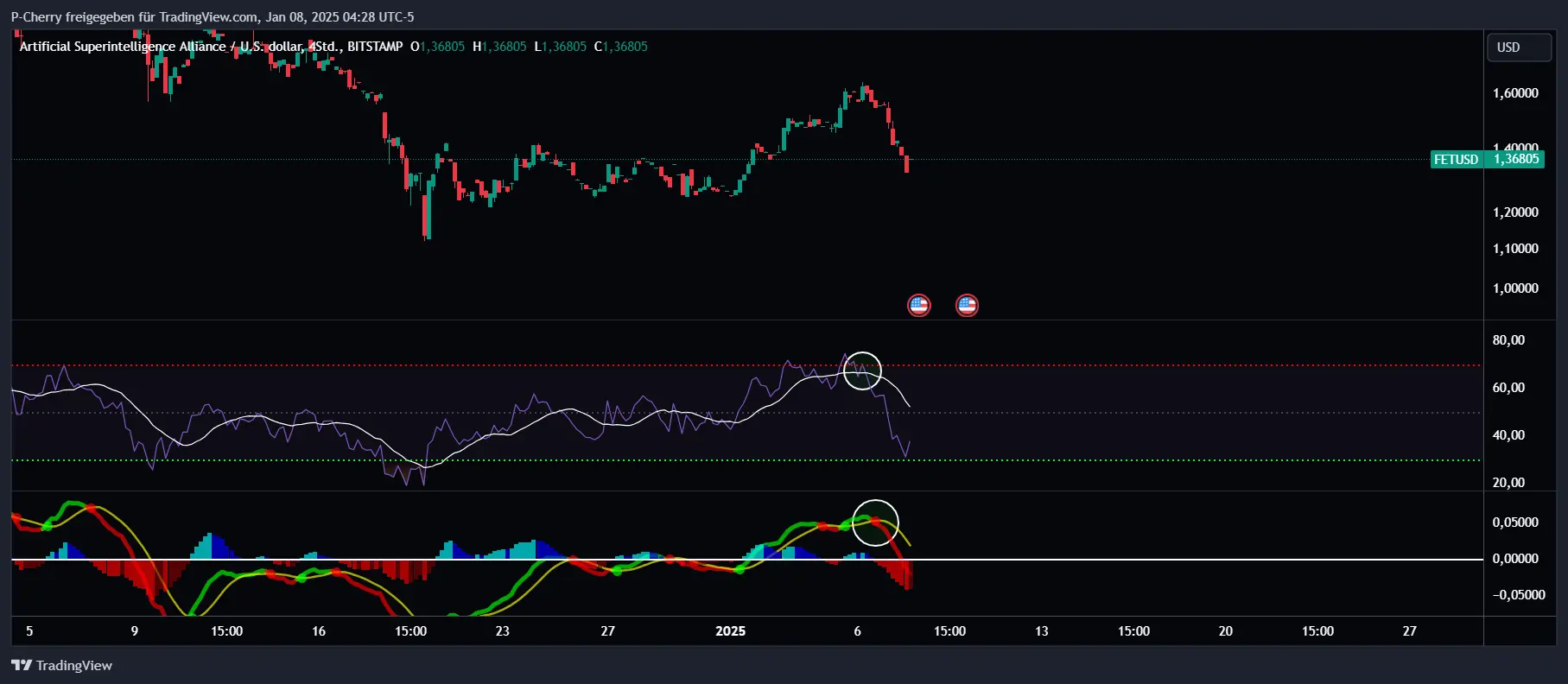Click the first US economic event flag
The image size is (1568, 684).
918,305
